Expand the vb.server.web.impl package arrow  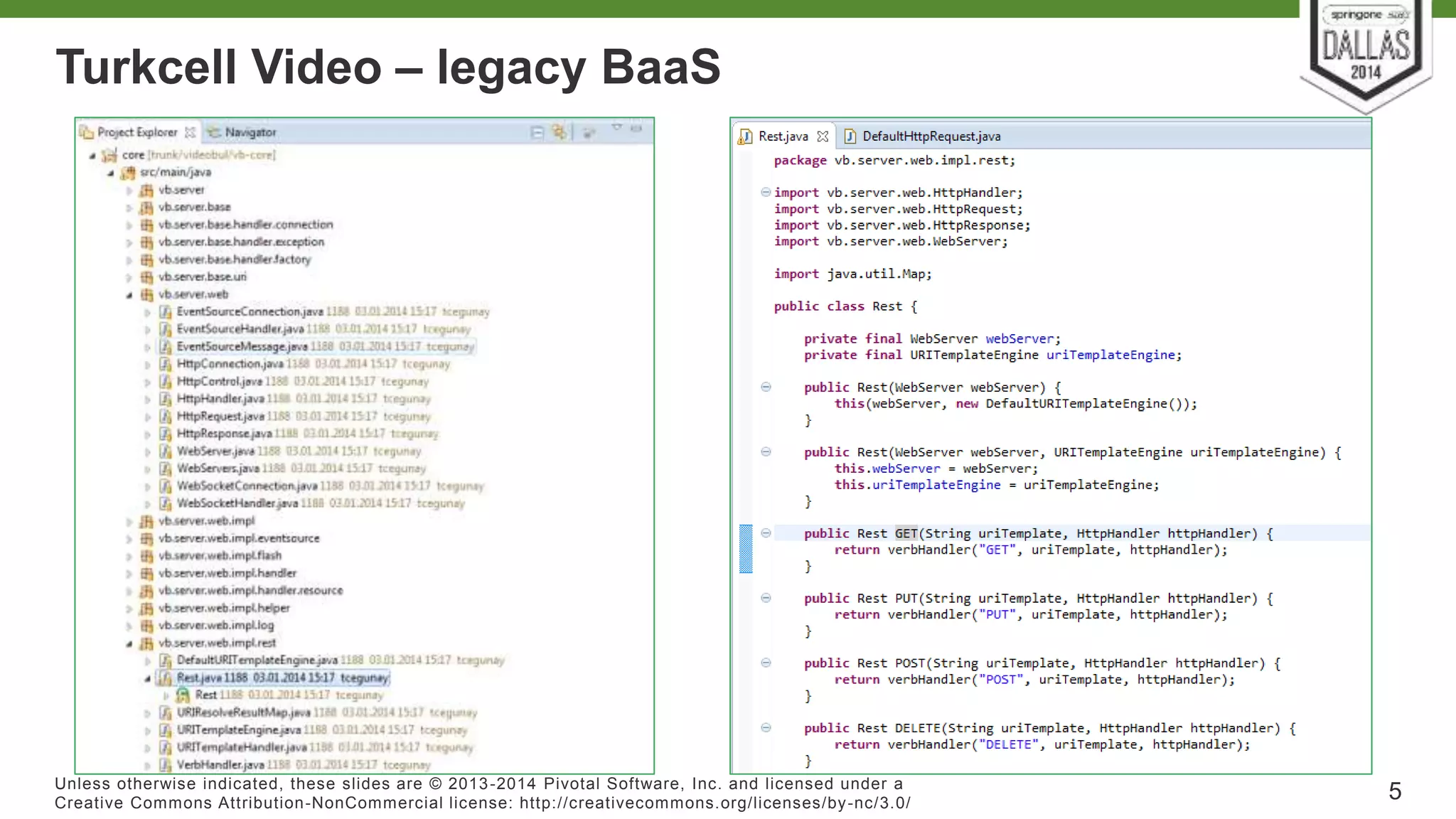coord(129,521)
